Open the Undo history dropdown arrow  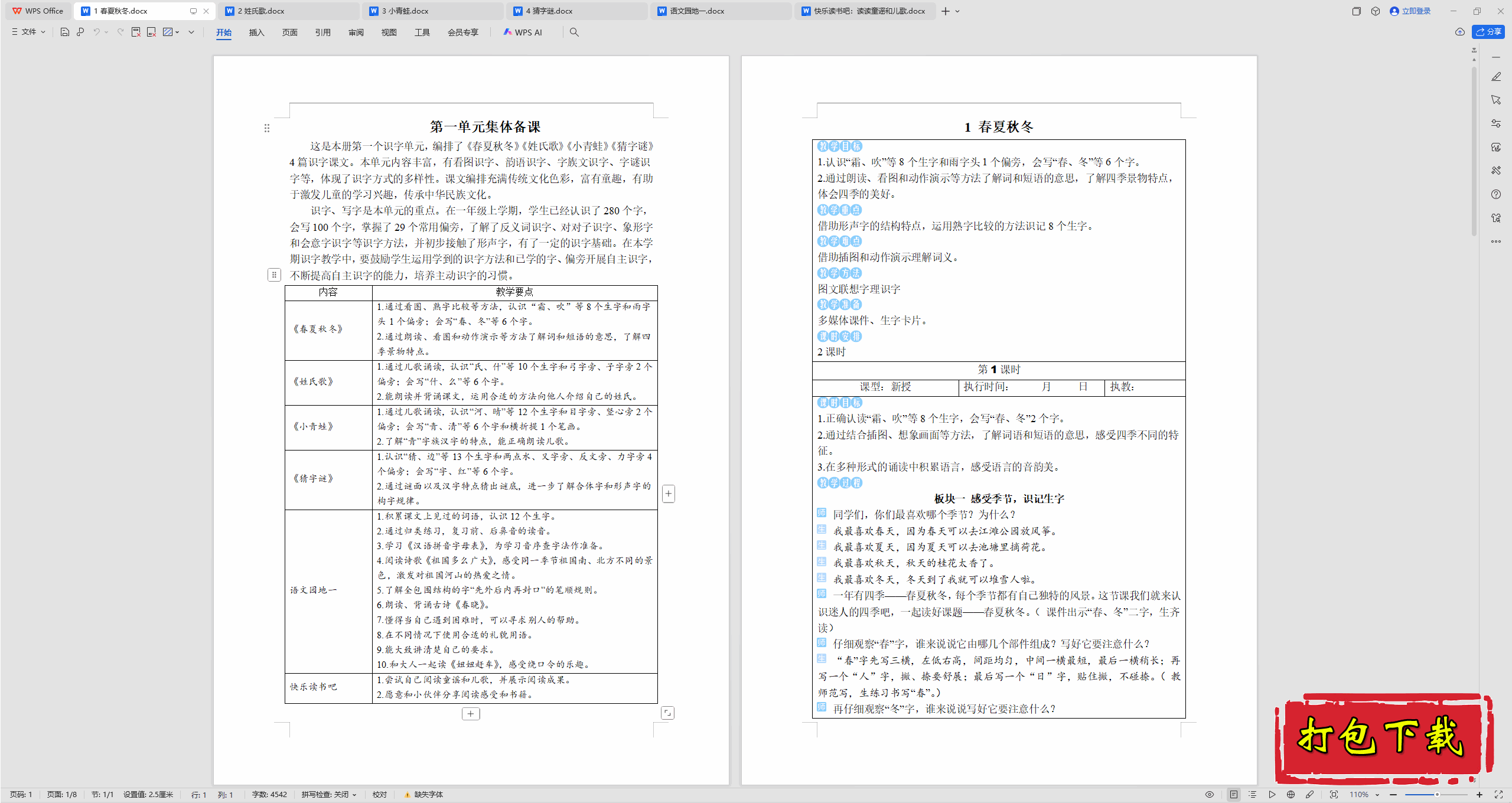106,32
